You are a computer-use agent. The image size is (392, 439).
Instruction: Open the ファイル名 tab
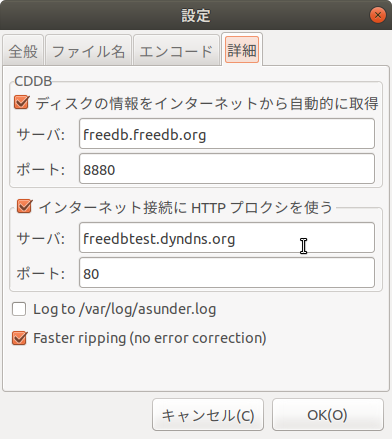pyautogui.click(x=88, y=51)
